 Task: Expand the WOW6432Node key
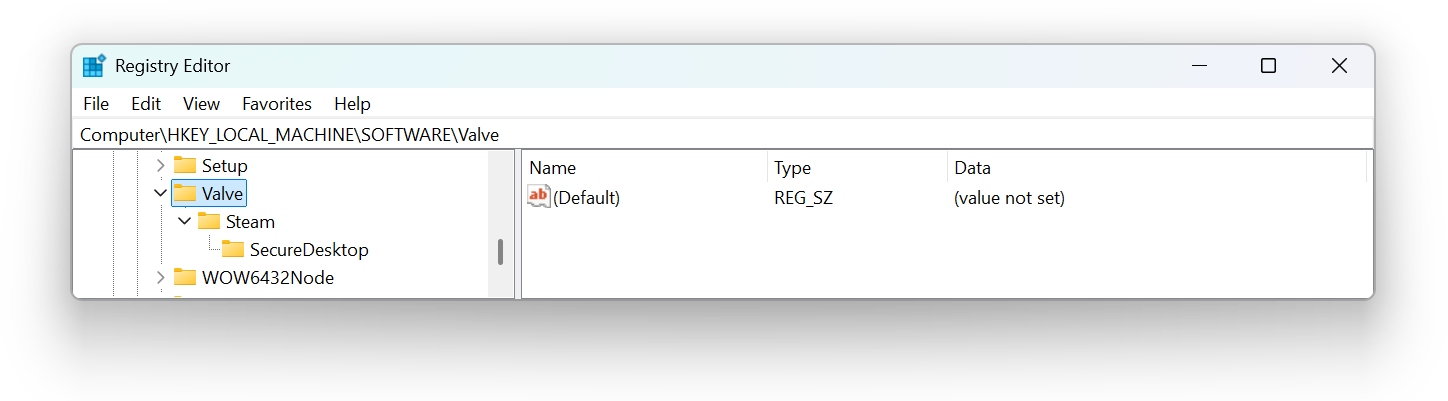pyautogui.click(x=160, y=277)
